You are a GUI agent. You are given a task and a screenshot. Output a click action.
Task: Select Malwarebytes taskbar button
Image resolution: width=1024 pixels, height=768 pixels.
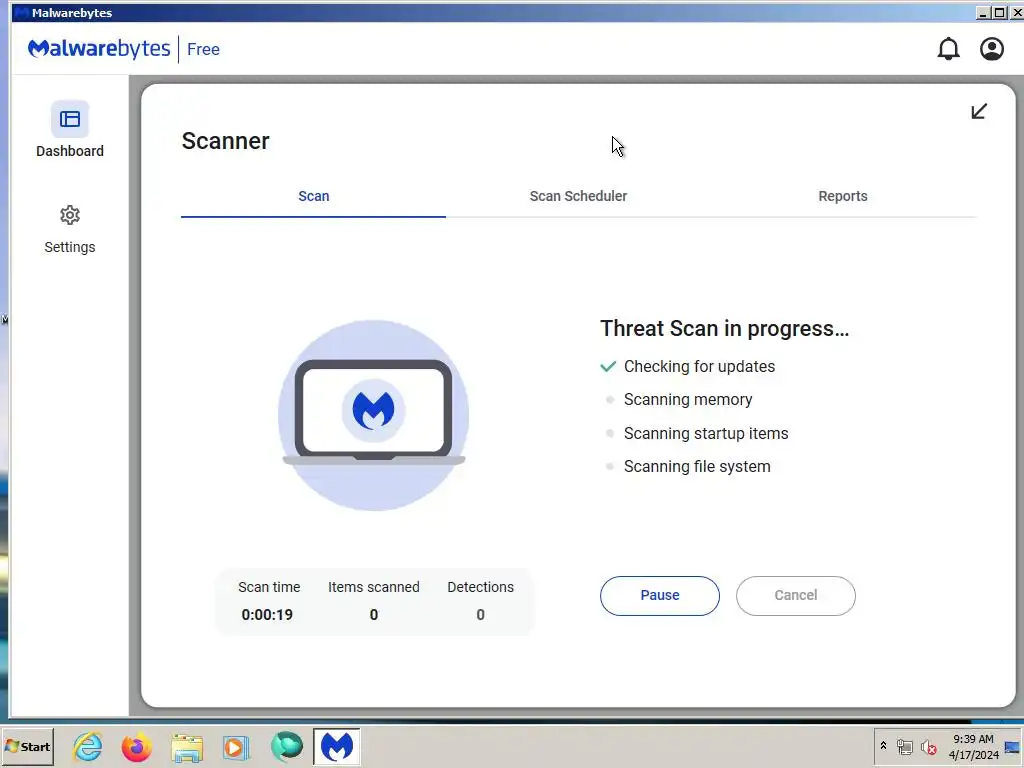[x=336, y=746]
